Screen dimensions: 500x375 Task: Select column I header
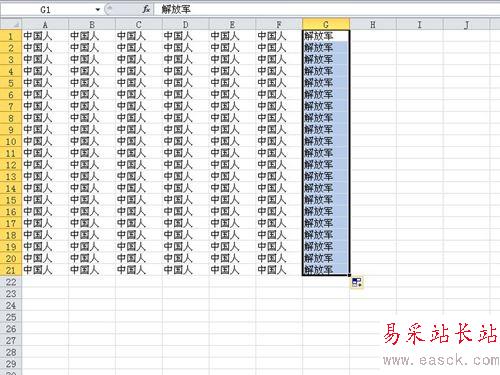[420, 24]
